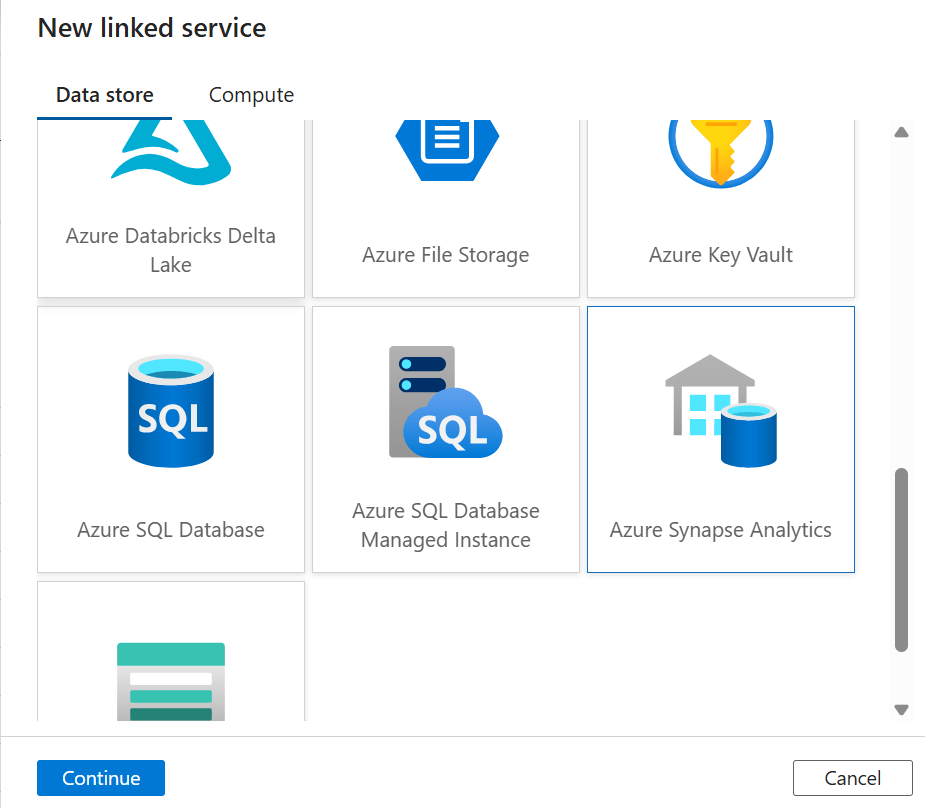Click the Azure Synapse Analytics label
This screenshot has width=925, height=808.
tap(721, 530)
